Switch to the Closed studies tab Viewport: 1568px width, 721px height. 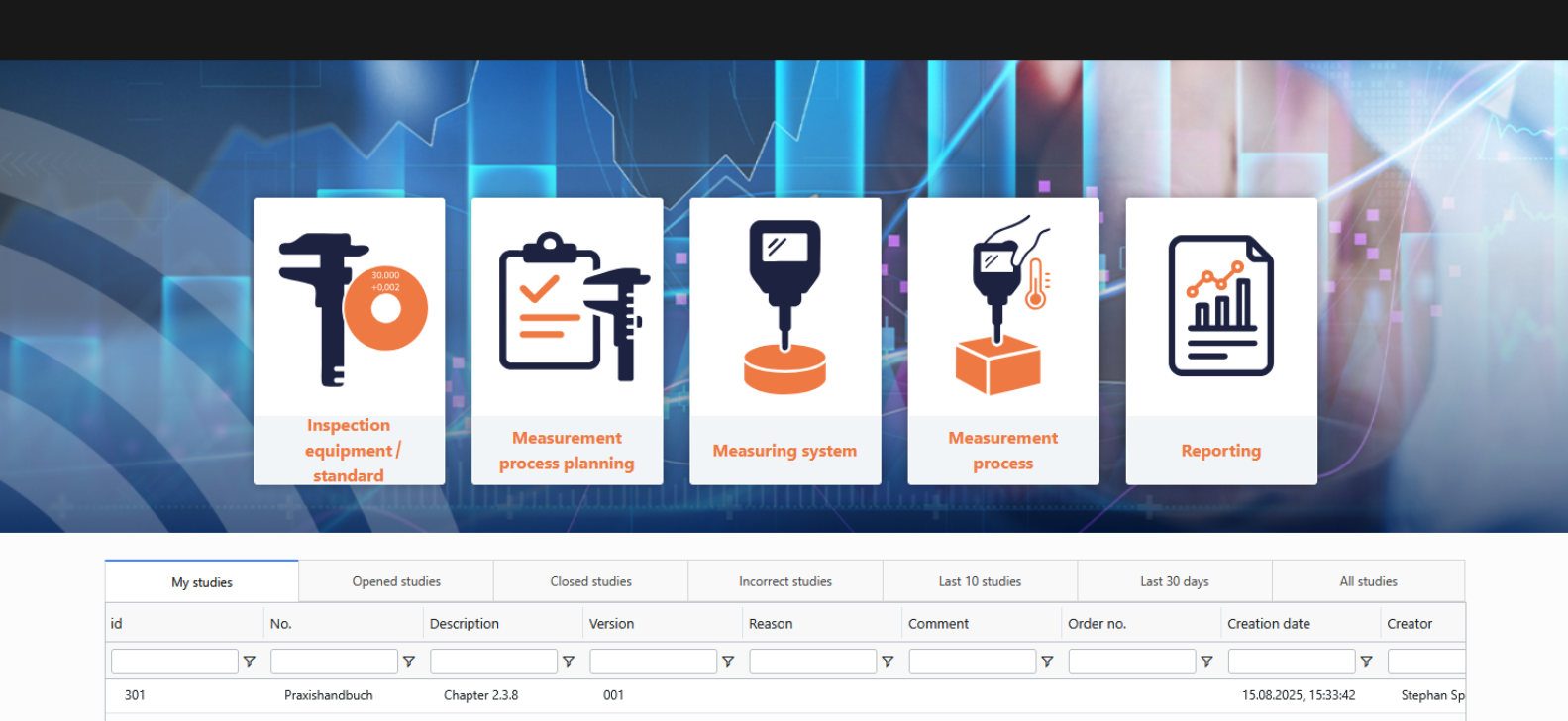pos(590,581)
